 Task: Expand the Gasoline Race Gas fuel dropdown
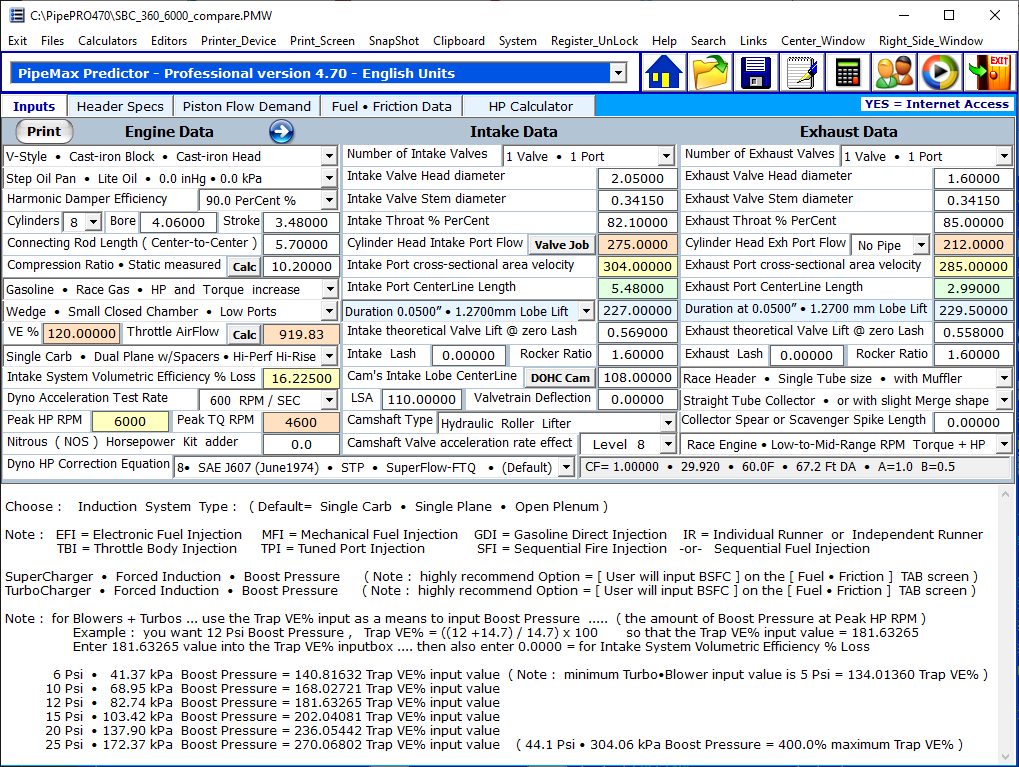(x=329, y=289)
